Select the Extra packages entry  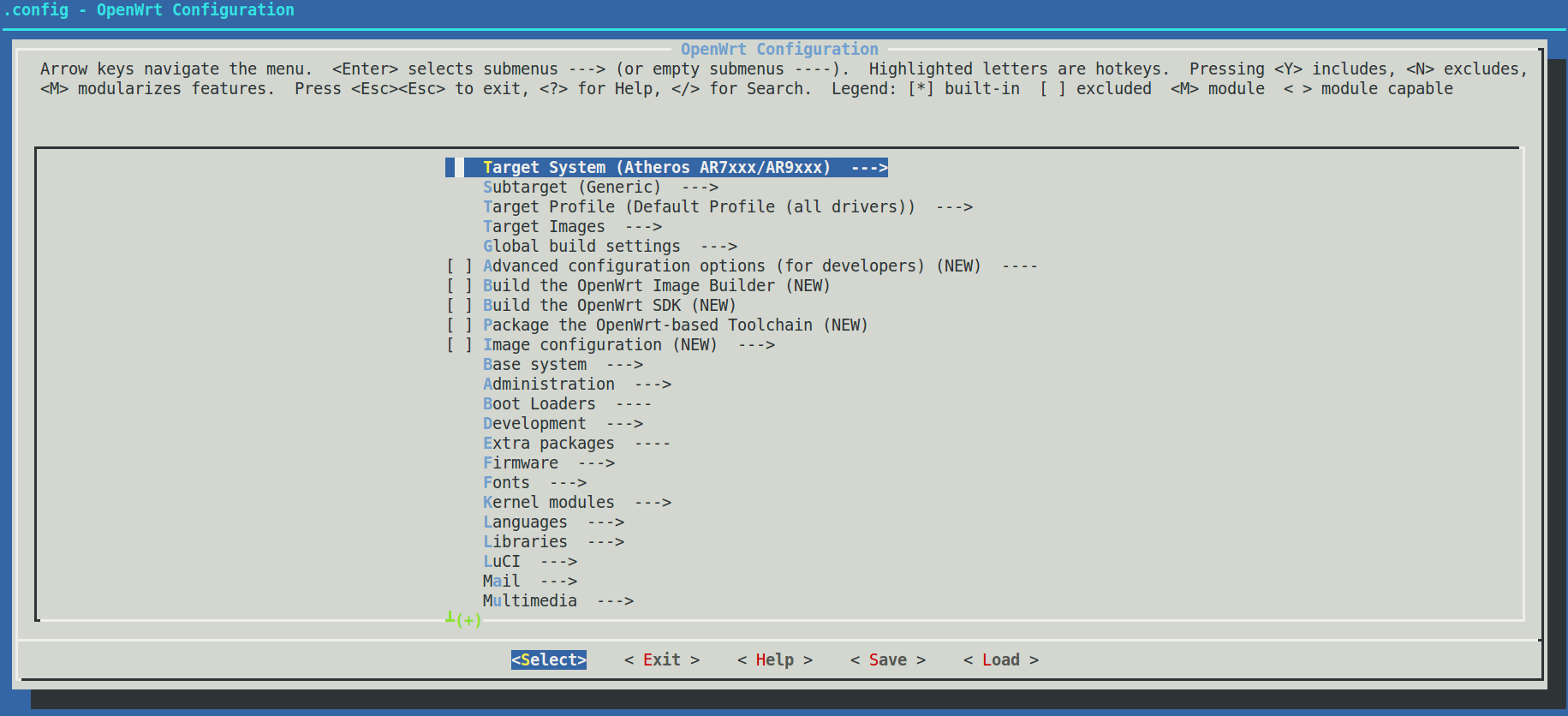click(x=577, y=444)
